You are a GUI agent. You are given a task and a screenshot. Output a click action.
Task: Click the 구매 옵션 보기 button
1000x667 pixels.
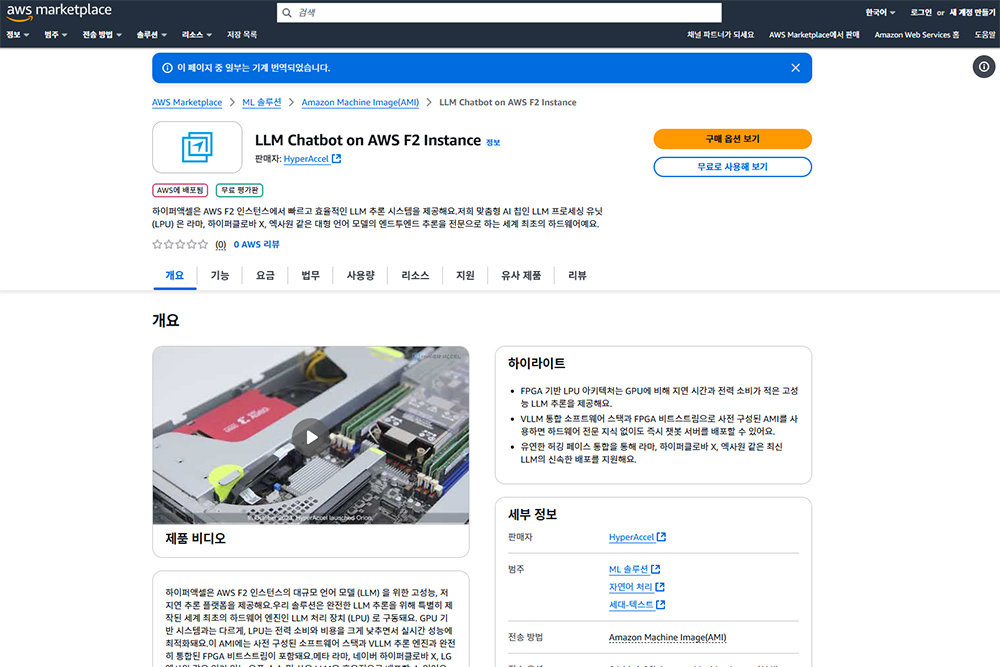732,139
